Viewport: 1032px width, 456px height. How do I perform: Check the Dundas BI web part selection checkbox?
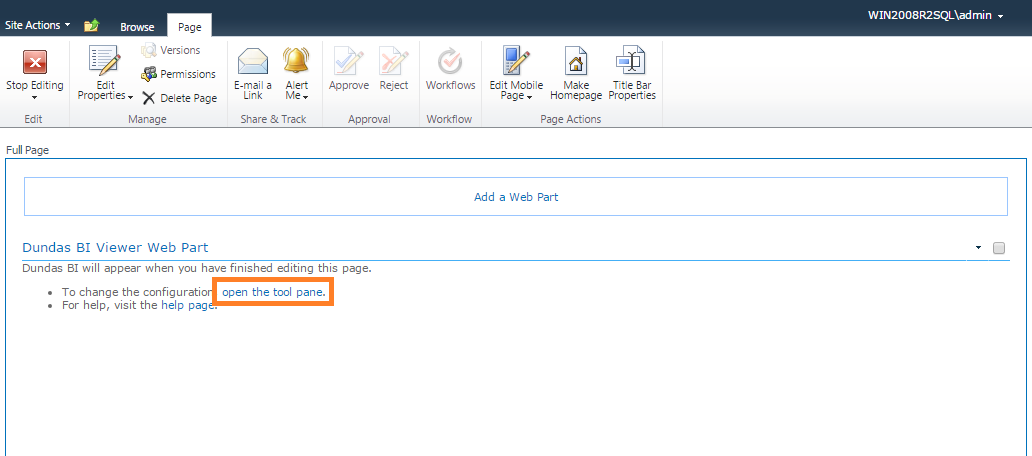point(999,248)
